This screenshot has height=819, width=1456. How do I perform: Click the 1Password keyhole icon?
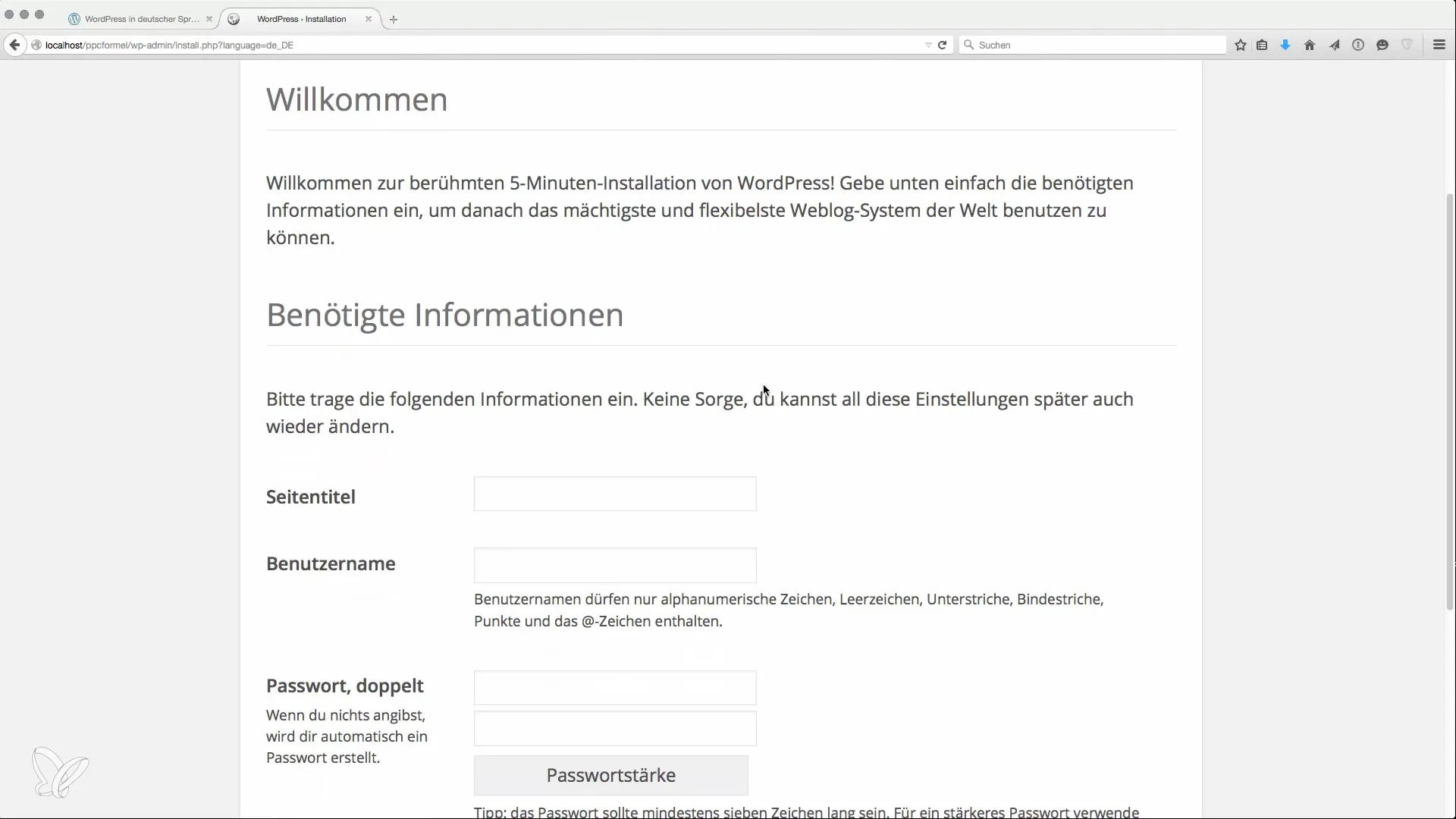(x=1358, y=45)
